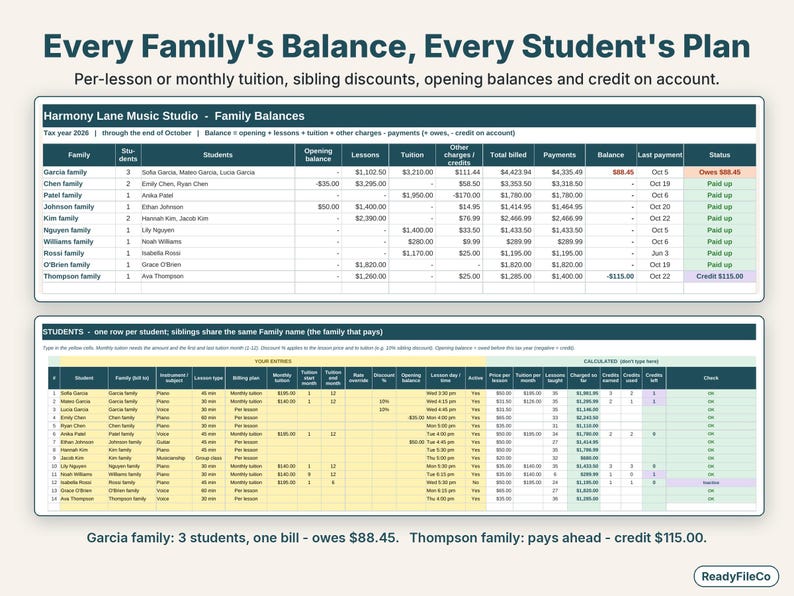Click the "Monthly tuition" column header
Image resolution: width=794 pixels, height=596 pixels.
coord(282,378)
